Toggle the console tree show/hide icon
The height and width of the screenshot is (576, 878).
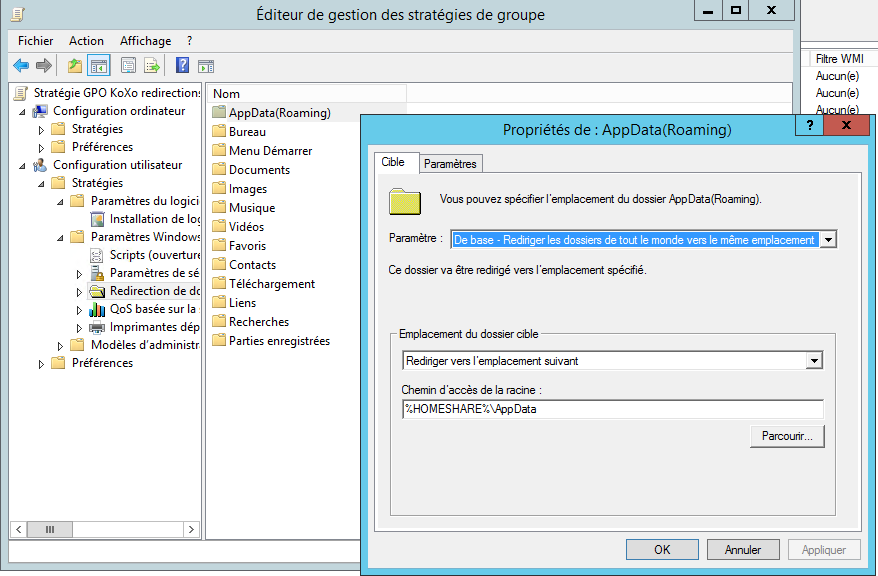point(99,66)
